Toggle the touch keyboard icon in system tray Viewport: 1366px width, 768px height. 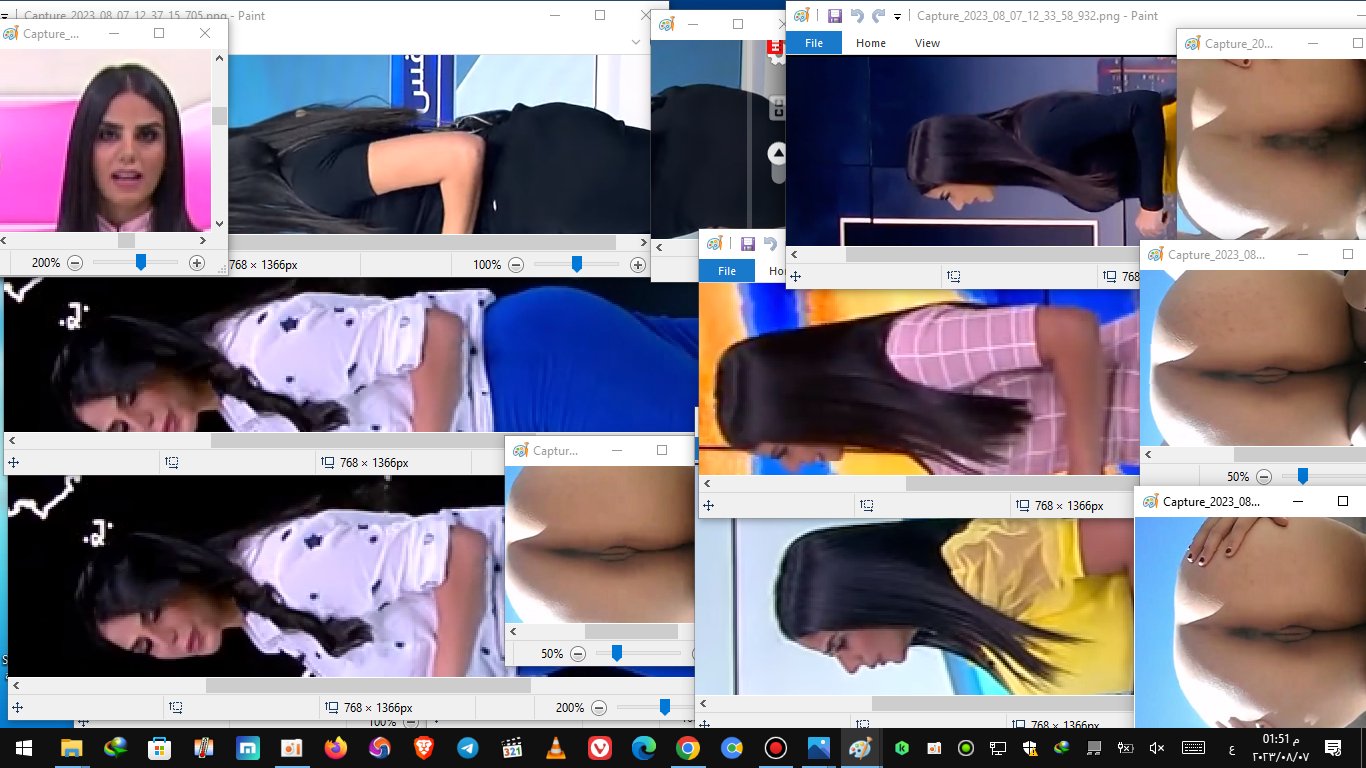[x=1193, y=748]
